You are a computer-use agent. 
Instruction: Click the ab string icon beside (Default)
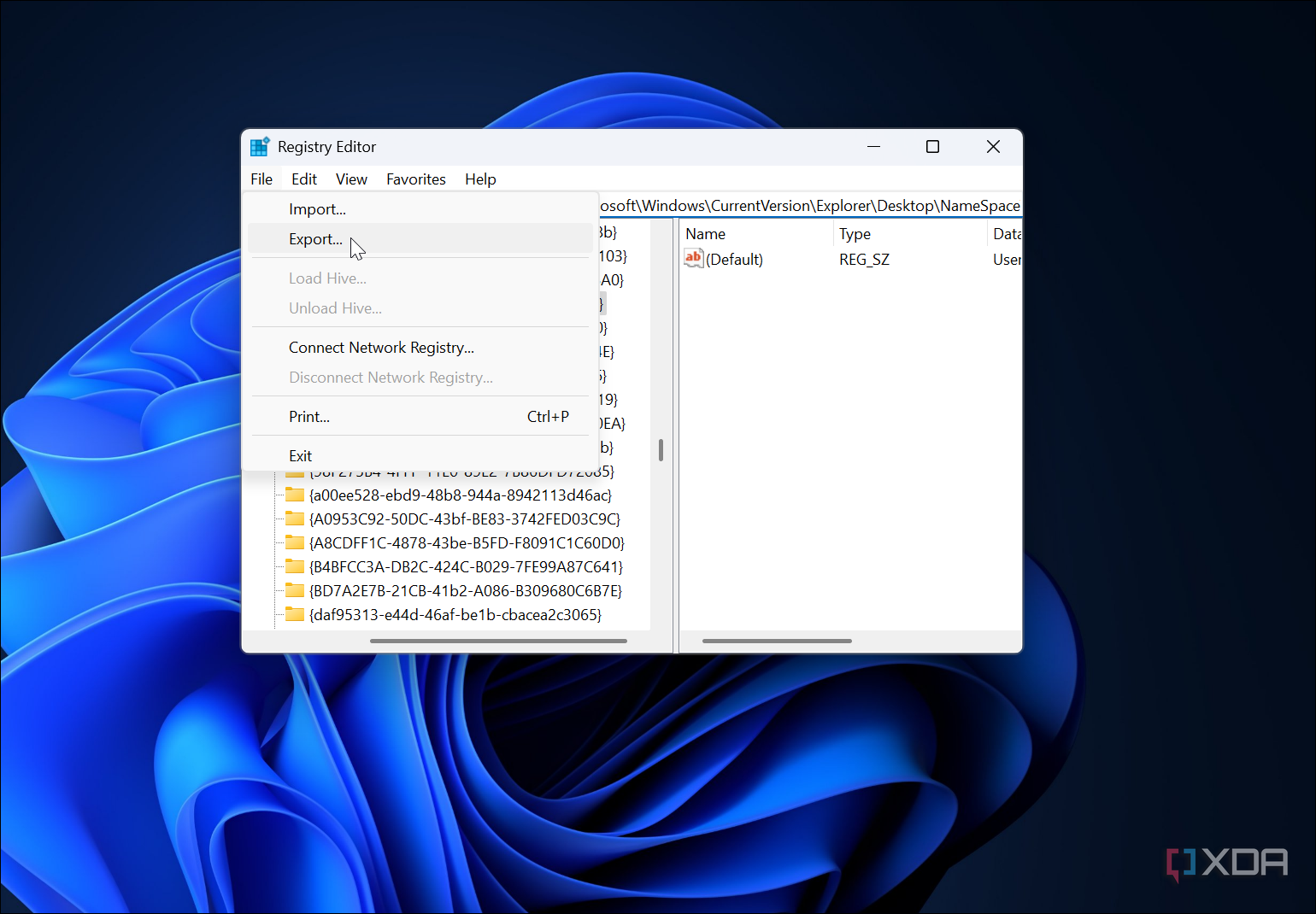pyautogui.click(x=693, y=259)
